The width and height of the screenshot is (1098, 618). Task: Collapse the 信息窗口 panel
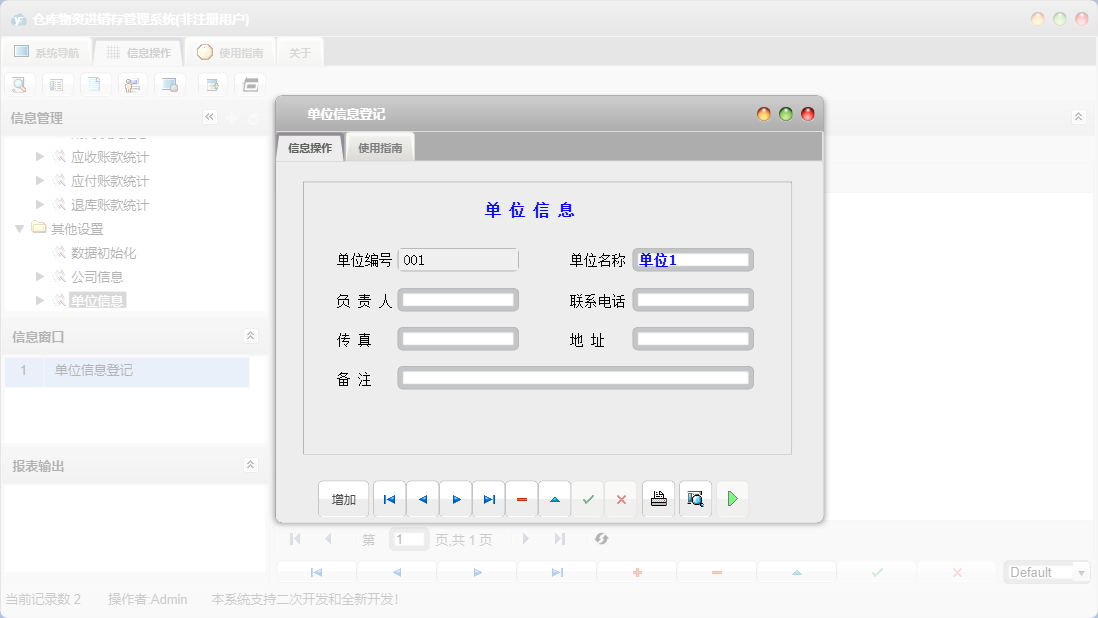(253, 337)
